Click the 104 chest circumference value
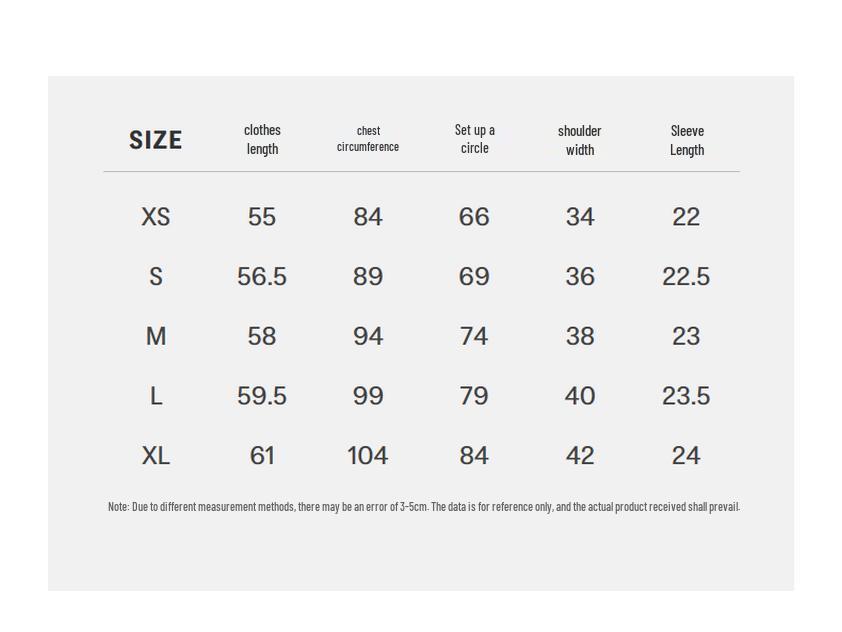842x632 pixels. tap(368, 456)
